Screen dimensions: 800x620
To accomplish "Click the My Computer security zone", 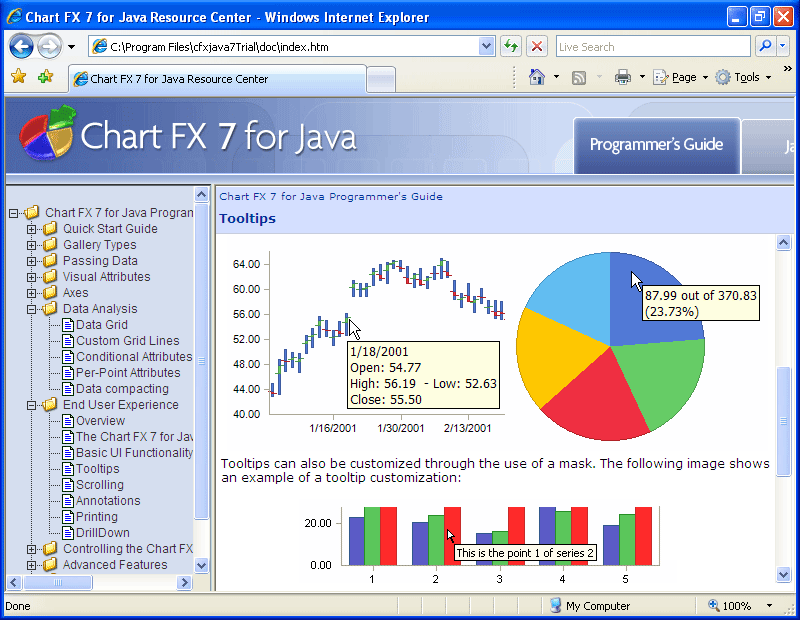I will (x=590, y=606).
